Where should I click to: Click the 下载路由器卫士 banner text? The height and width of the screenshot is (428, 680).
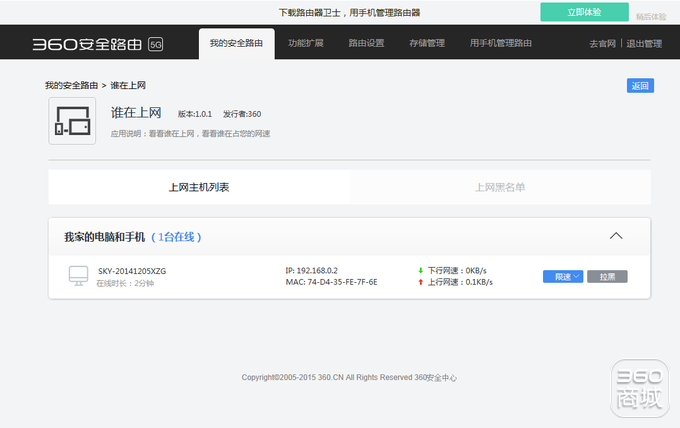(x=349, y=13)
